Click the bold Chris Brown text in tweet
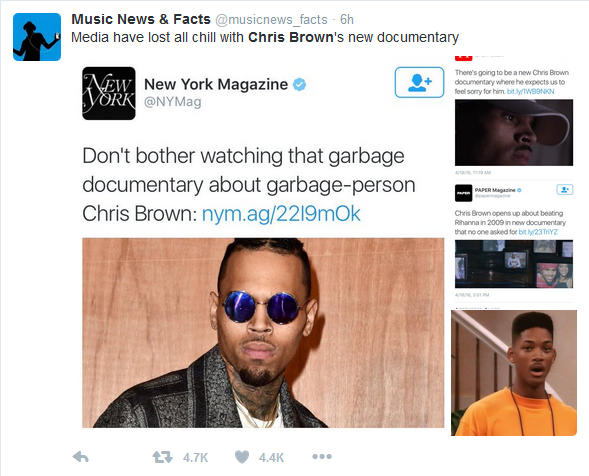 [x=291, y=37]
